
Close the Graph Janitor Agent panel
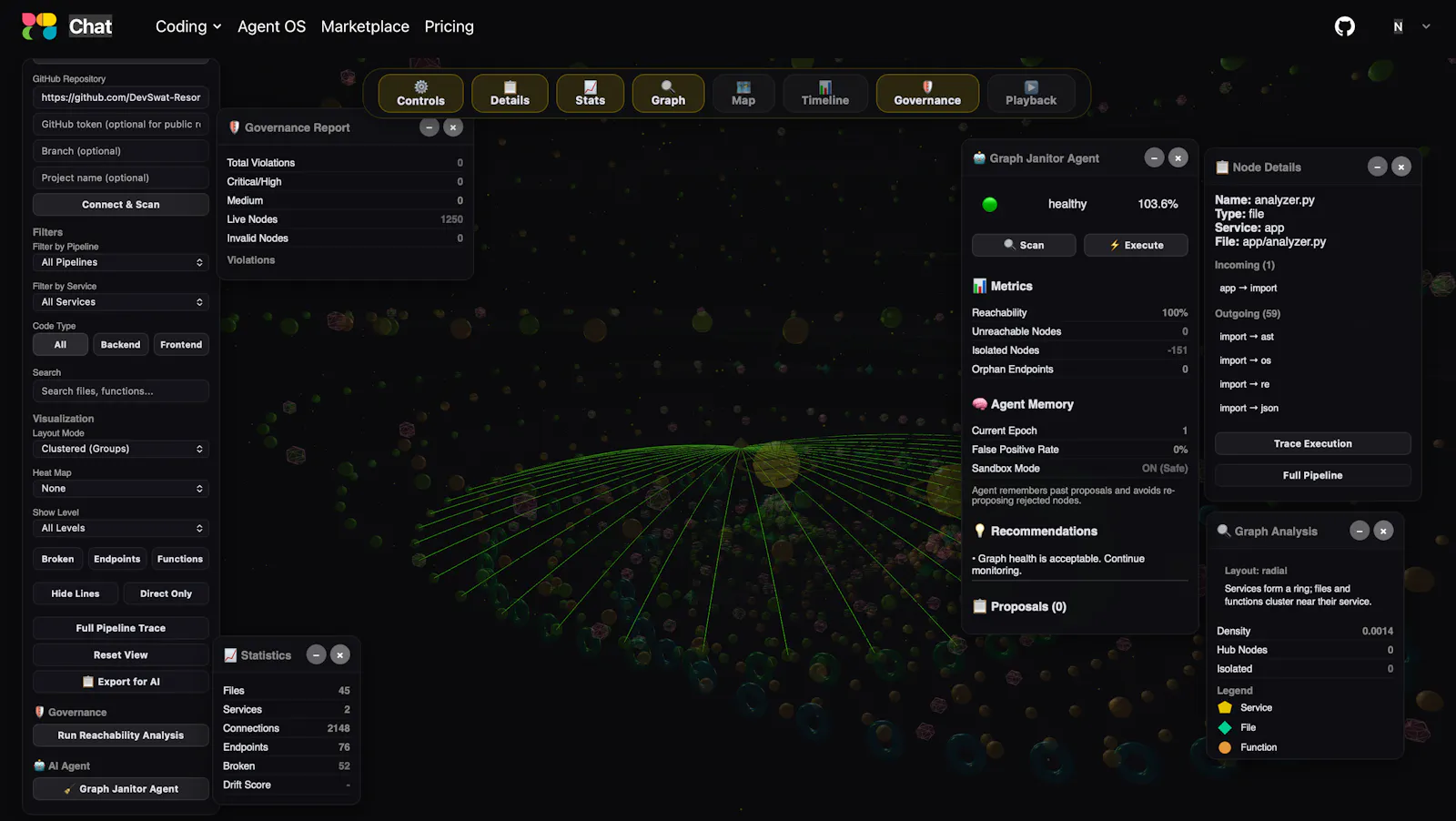click(x=1178, y=157)
